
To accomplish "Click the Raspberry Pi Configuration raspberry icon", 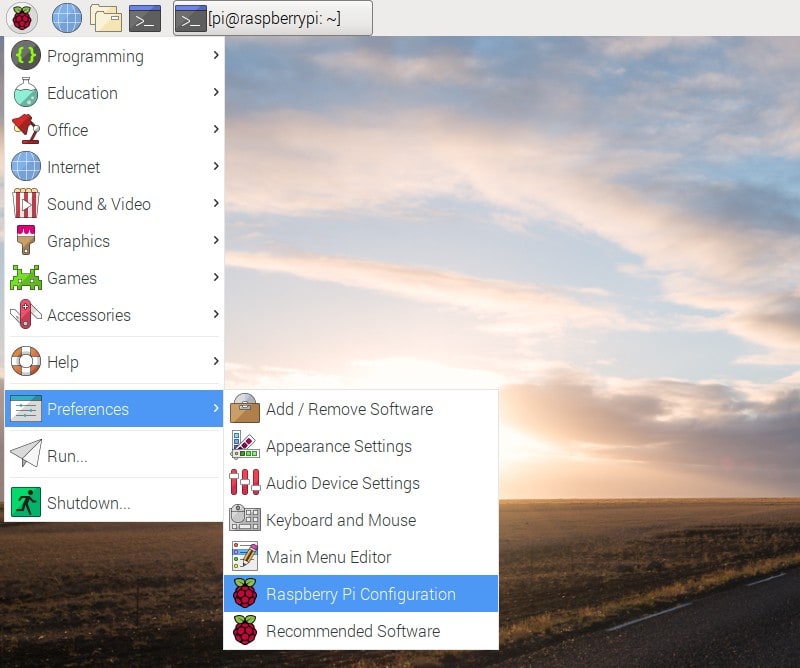I will pyautogui.click(x=245, y=593).
